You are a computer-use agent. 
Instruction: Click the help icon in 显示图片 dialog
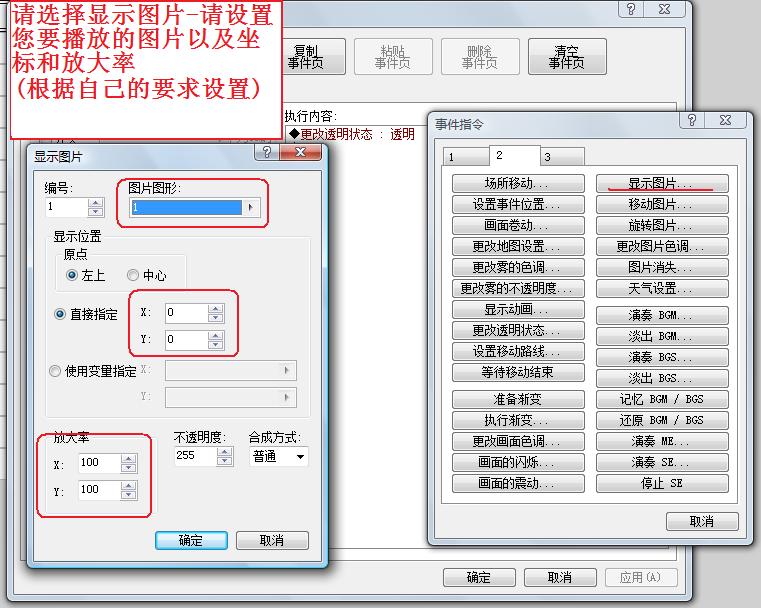point(266,152)
